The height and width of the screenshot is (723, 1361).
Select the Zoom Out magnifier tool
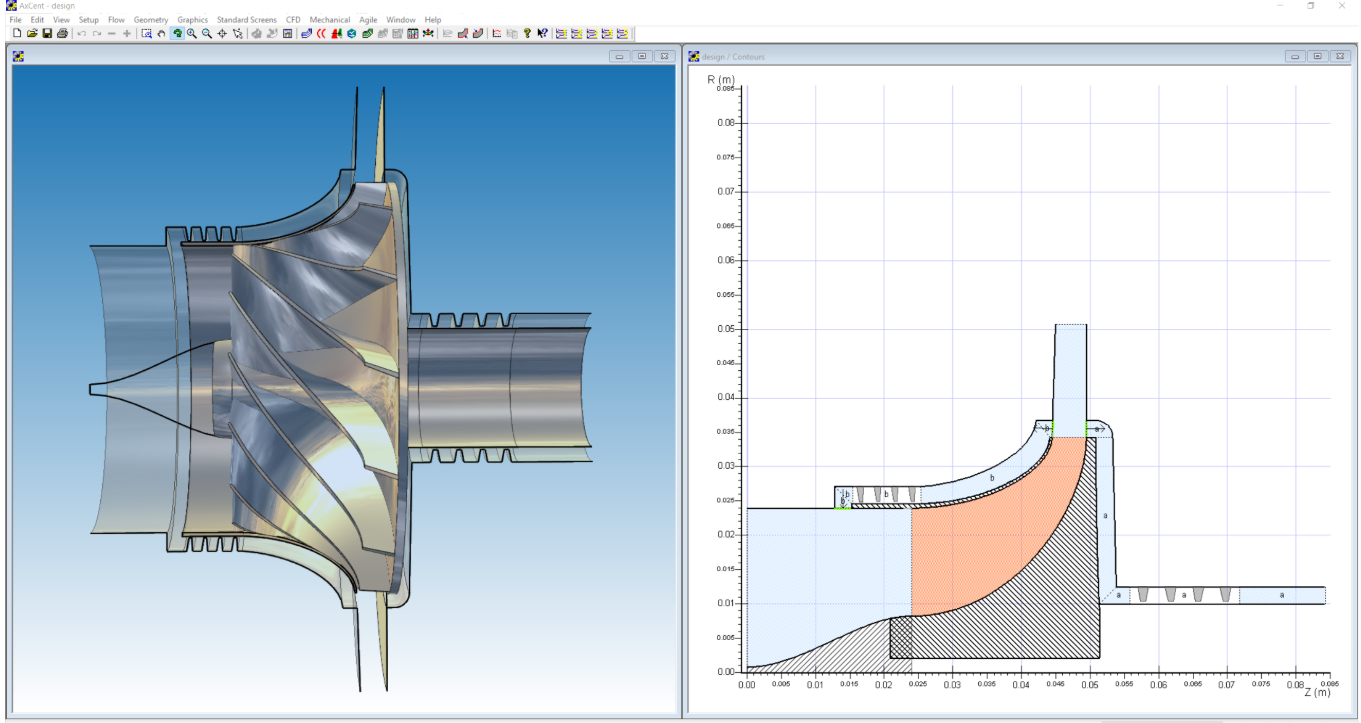tap(206, 33)
